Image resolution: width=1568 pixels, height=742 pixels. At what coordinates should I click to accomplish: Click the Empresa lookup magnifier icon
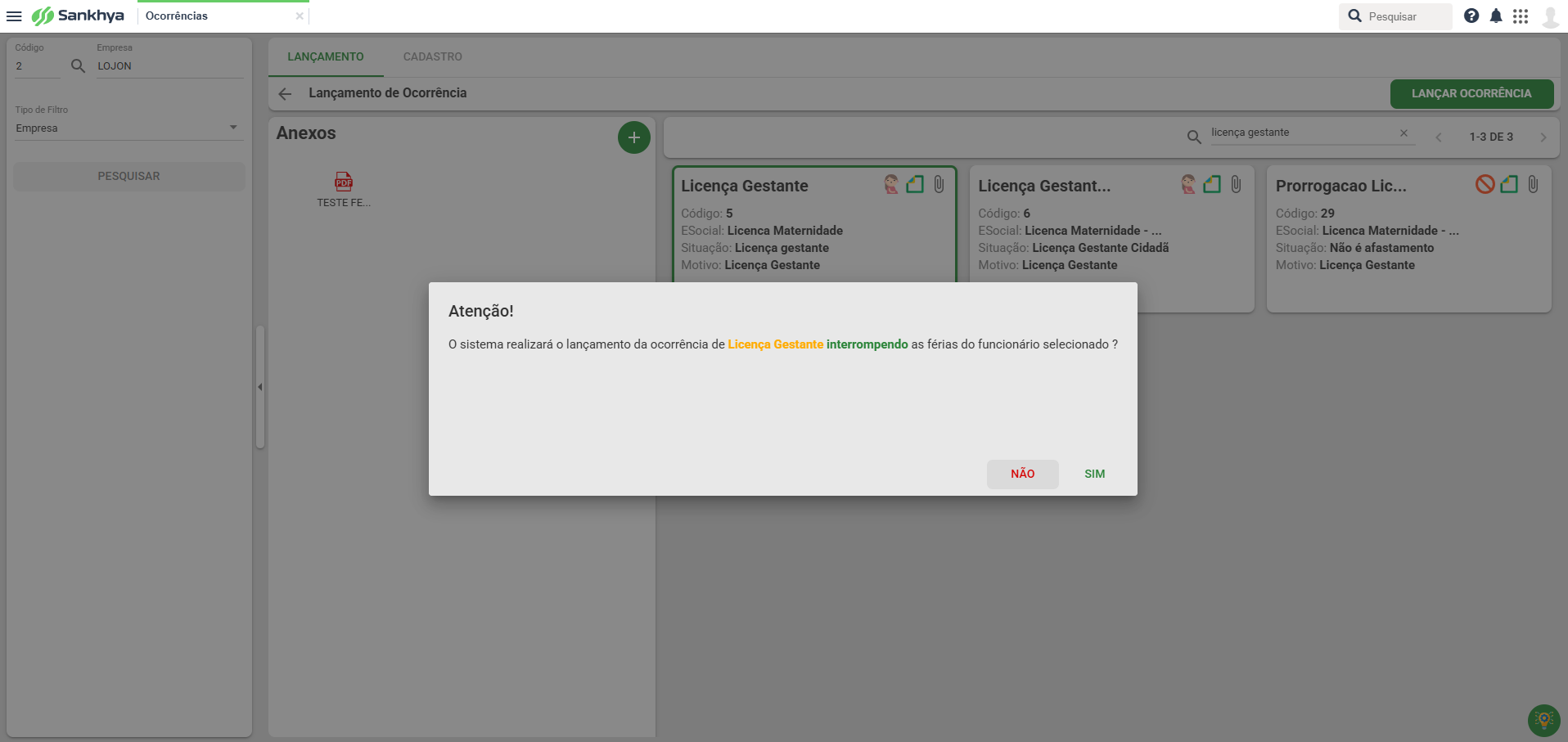(78, 66)
